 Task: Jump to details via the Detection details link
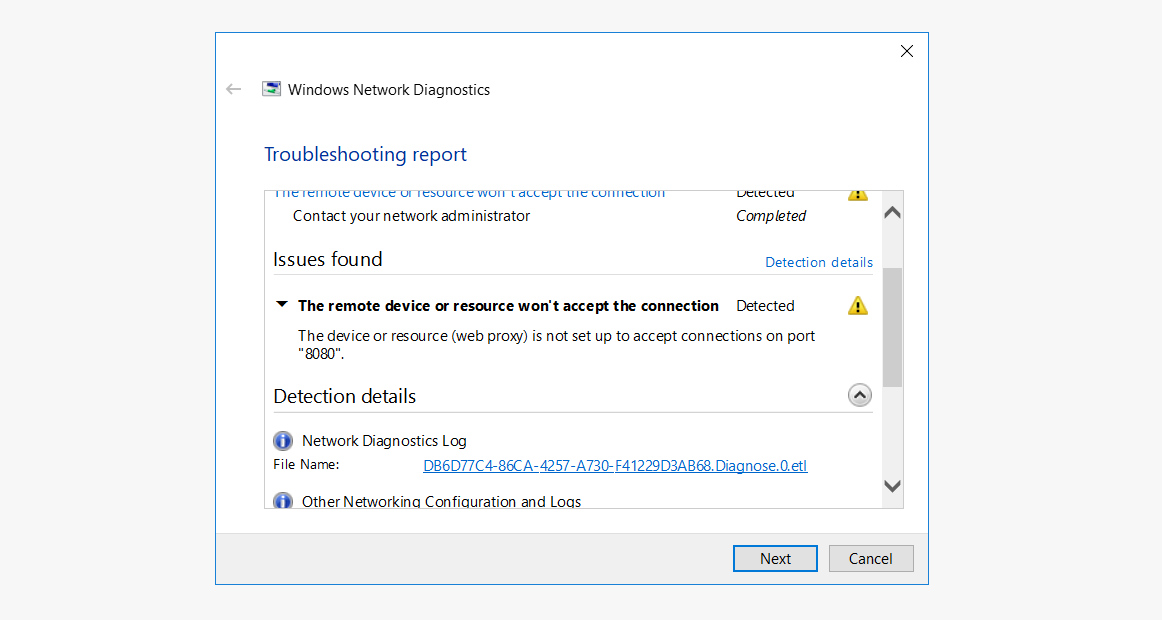pos(818,262)
